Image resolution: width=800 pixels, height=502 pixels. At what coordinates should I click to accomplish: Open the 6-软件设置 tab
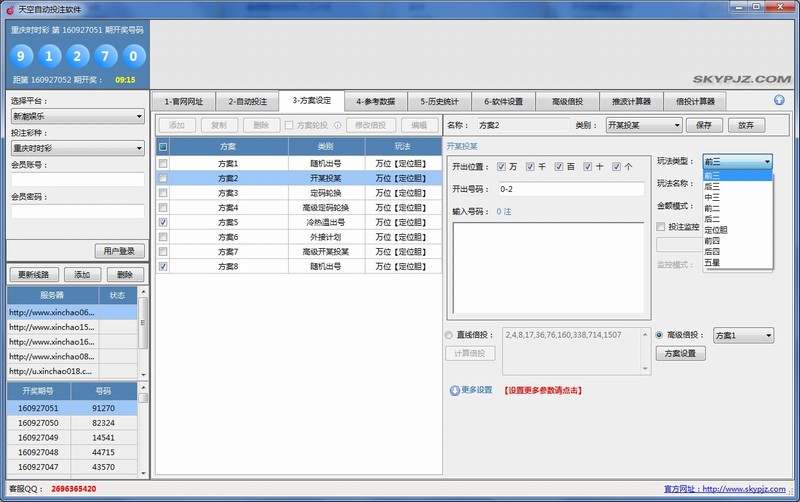[503, 101]
